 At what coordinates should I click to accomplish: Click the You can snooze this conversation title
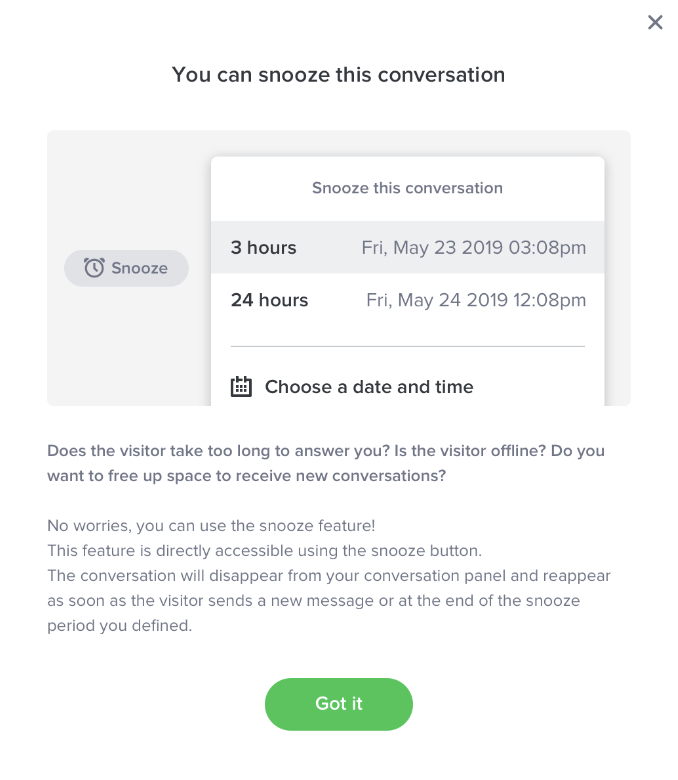pyautogui.click(x=338, y=75)
